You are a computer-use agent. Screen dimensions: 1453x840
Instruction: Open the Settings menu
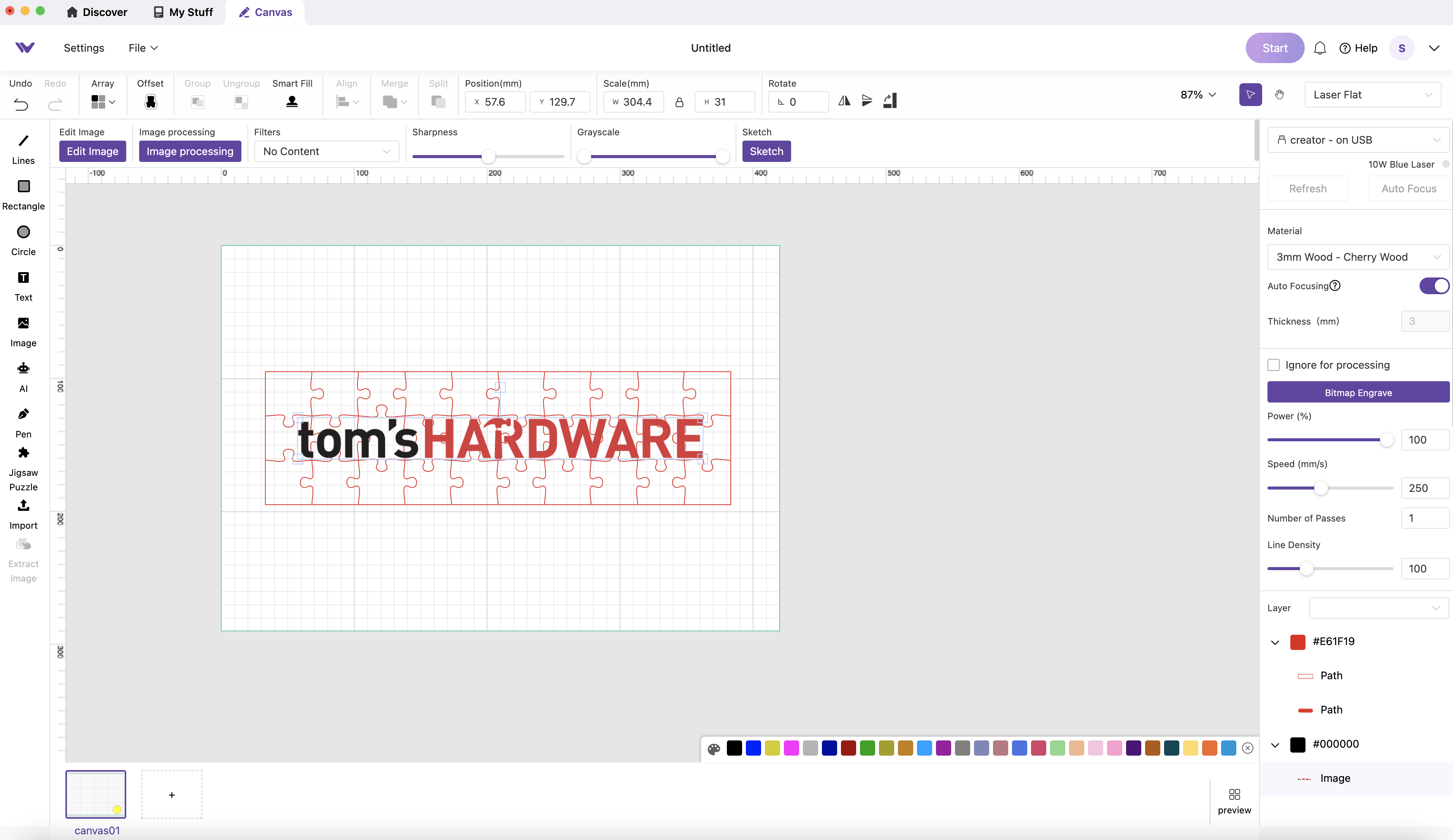tap(84, 48)
